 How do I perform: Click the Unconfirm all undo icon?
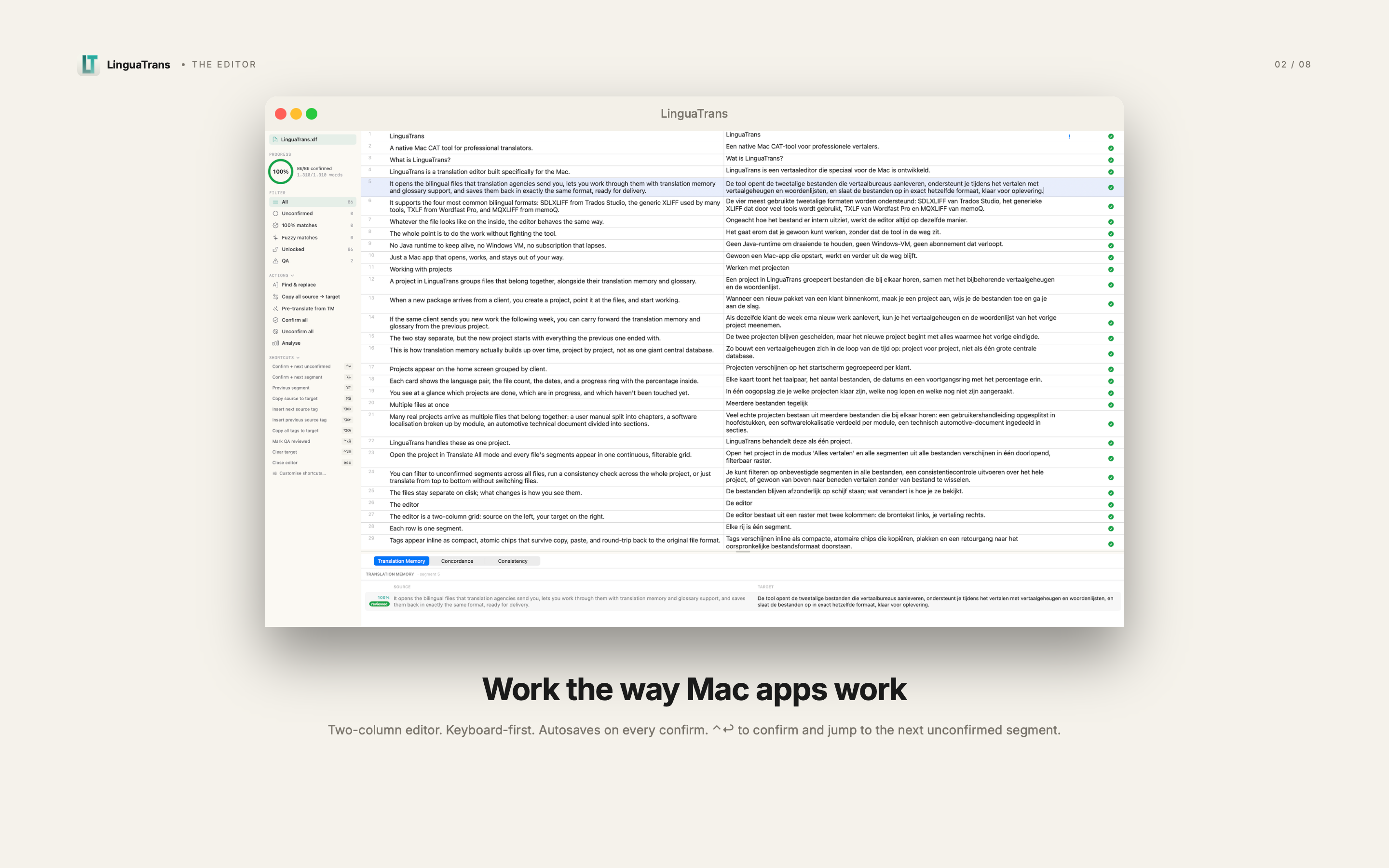(275, 332)
